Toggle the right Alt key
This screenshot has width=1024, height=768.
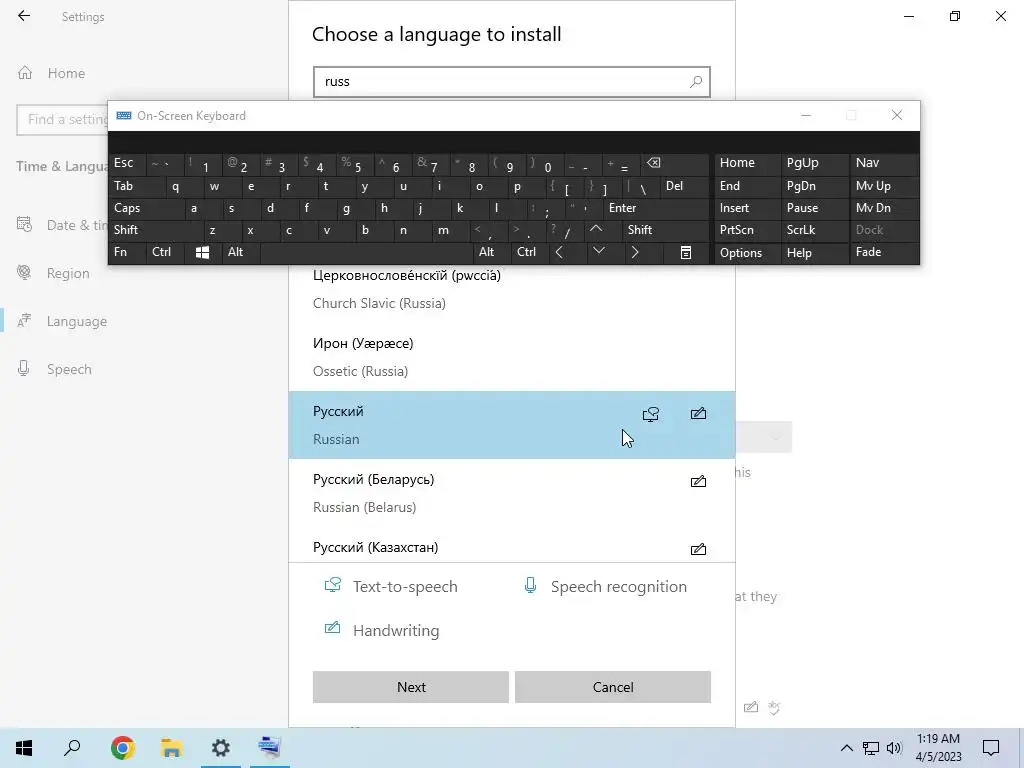coord(492,253)
